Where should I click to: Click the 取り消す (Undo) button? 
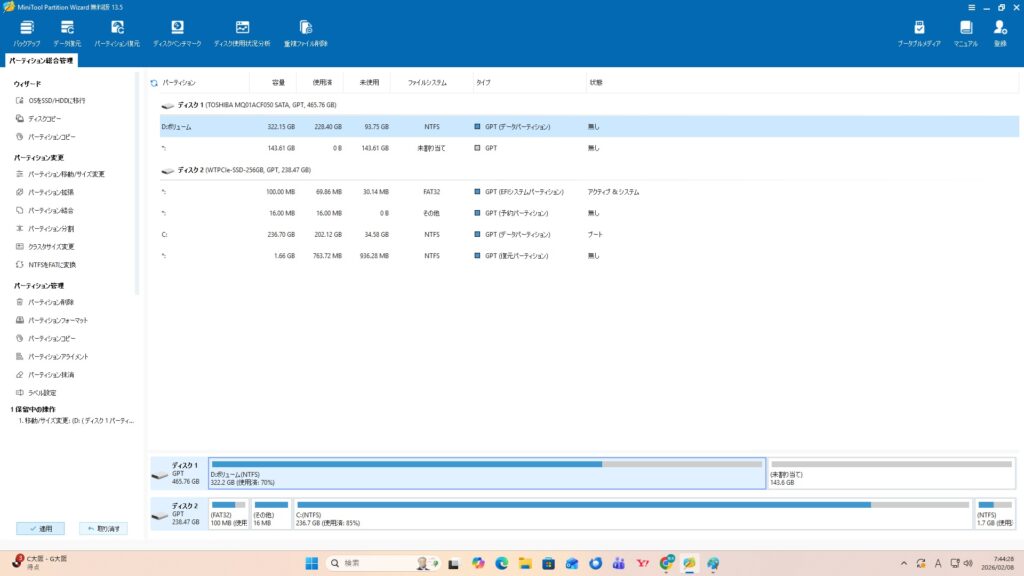point(103,528)
